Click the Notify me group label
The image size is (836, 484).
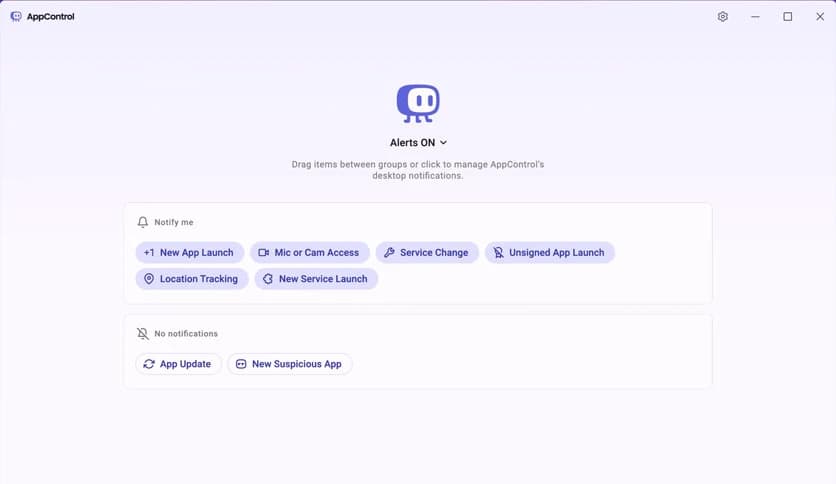(174, 222)
